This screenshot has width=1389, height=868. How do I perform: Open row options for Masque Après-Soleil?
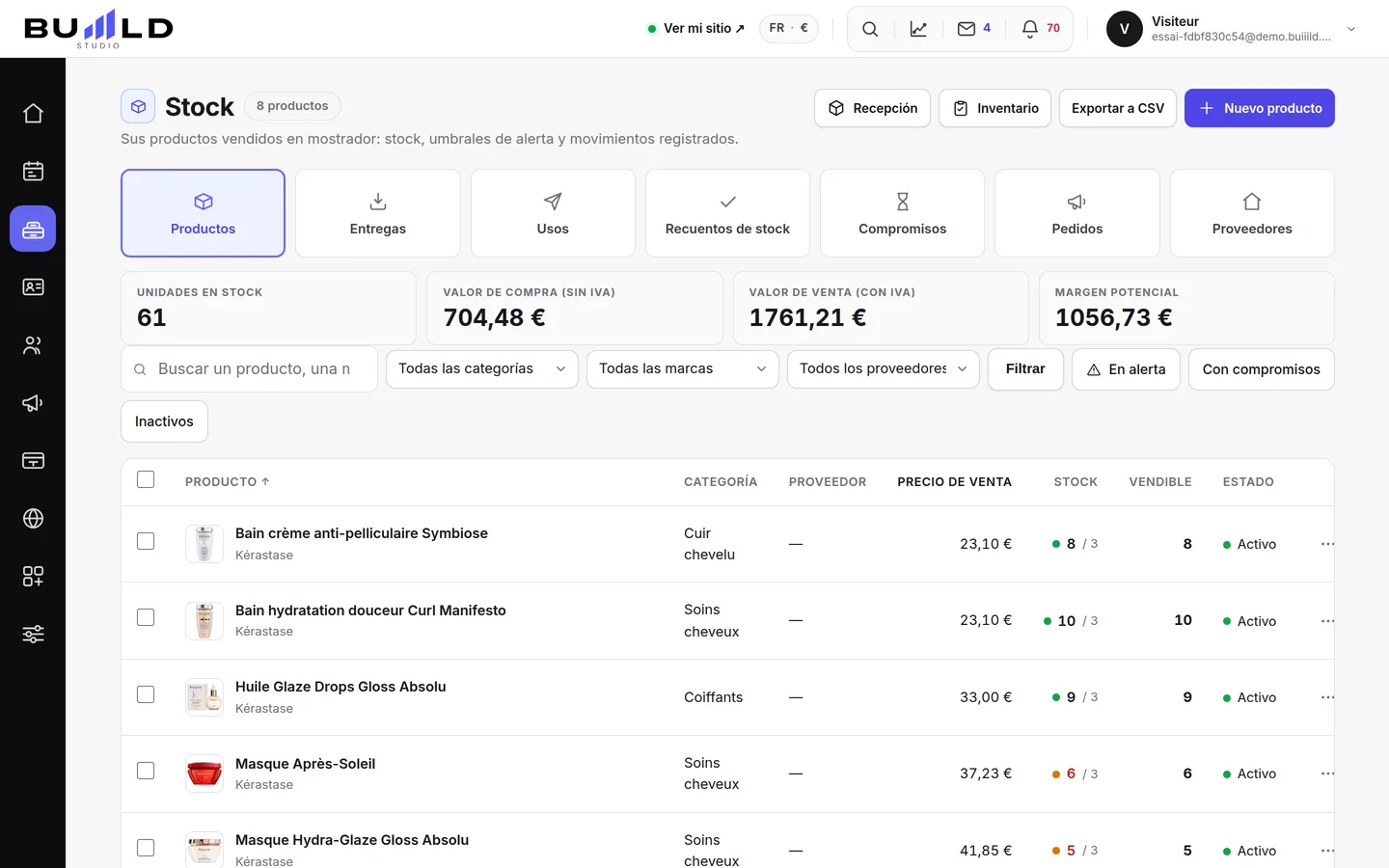point(1327,773)
